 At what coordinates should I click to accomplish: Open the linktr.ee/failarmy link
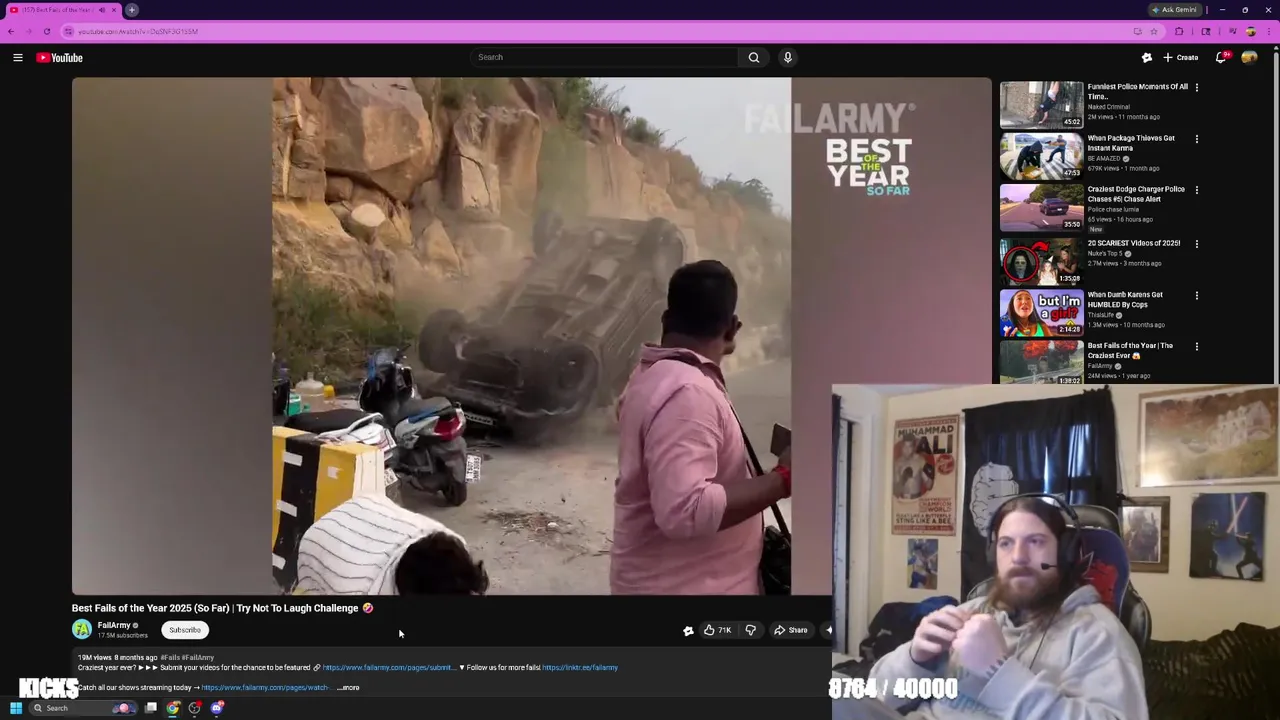[x=580, y=667]
